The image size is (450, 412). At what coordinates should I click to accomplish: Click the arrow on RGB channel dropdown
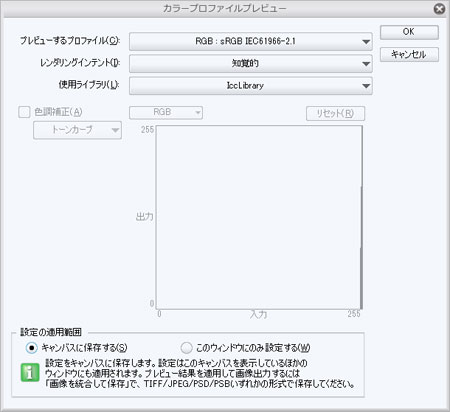pyautogui.click(x=198, y=113)
